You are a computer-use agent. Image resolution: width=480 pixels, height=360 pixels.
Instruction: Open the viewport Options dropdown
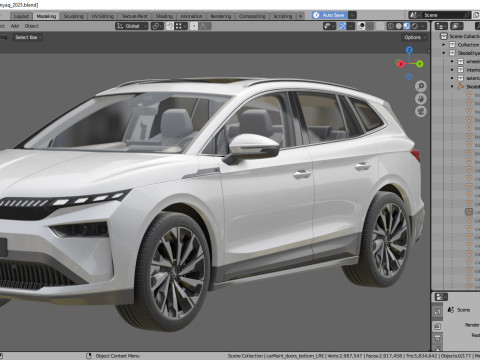point(415,37)
